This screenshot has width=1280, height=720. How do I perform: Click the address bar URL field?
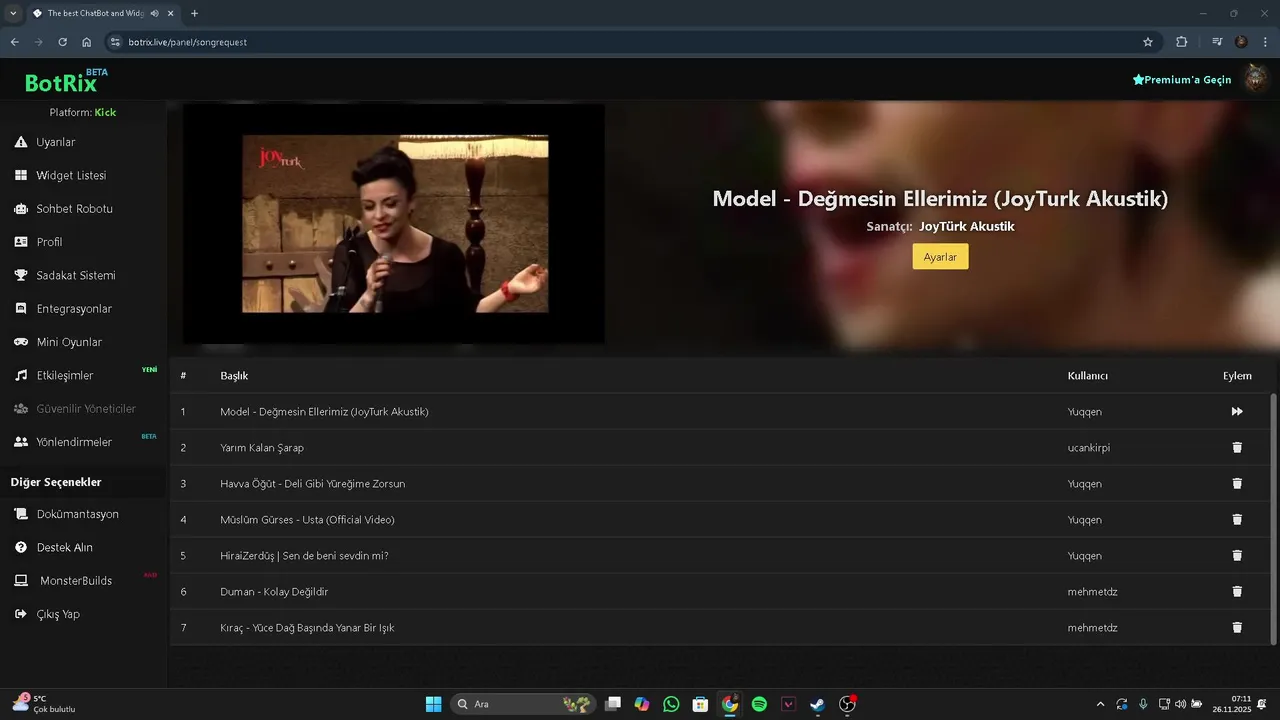tap(630, 42)
